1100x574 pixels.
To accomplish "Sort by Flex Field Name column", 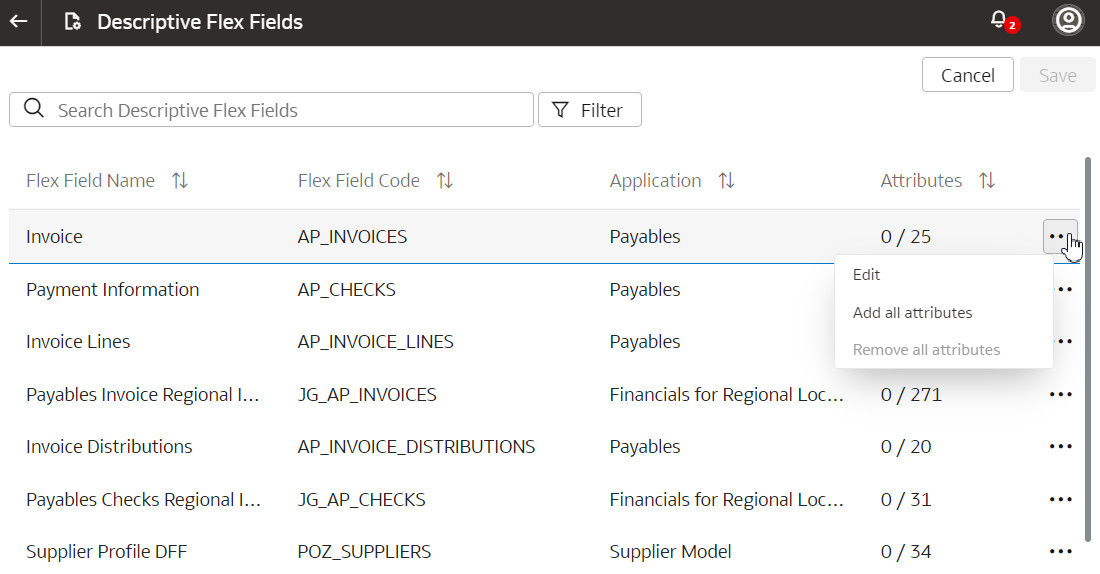I will point(180,181).
